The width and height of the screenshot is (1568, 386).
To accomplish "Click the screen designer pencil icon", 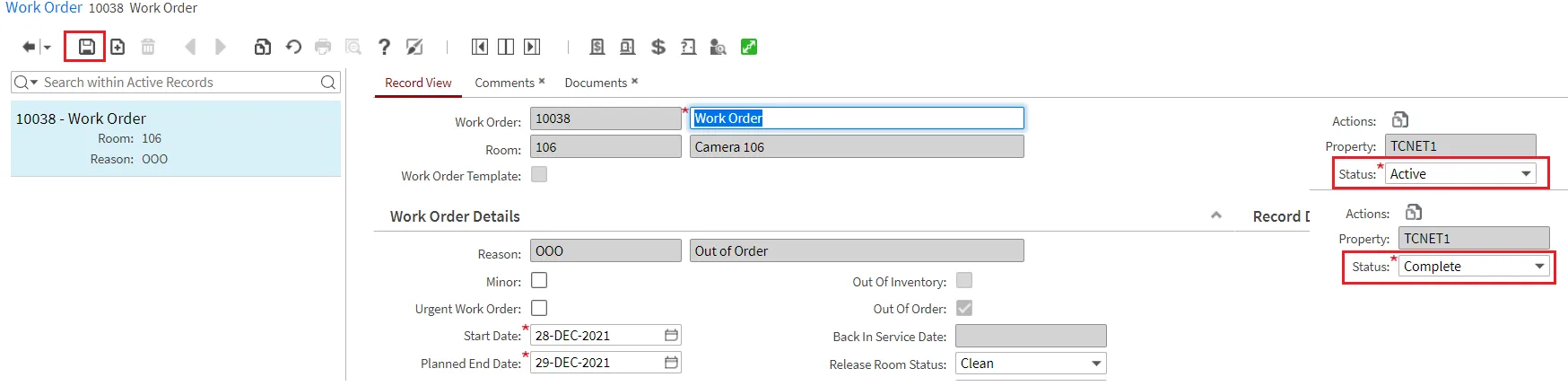I will click(x=414, y=47).
